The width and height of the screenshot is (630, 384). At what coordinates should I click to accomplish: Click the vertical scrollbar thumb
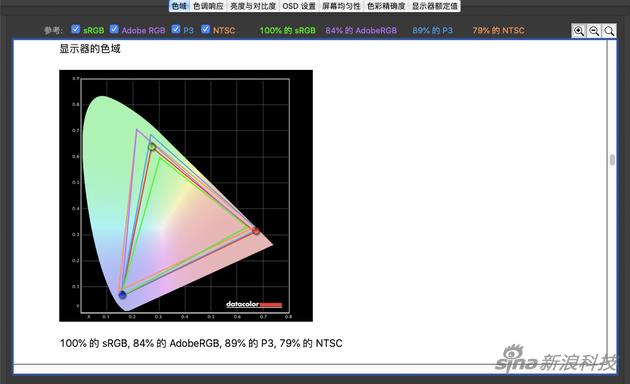(x=612, y=160)
